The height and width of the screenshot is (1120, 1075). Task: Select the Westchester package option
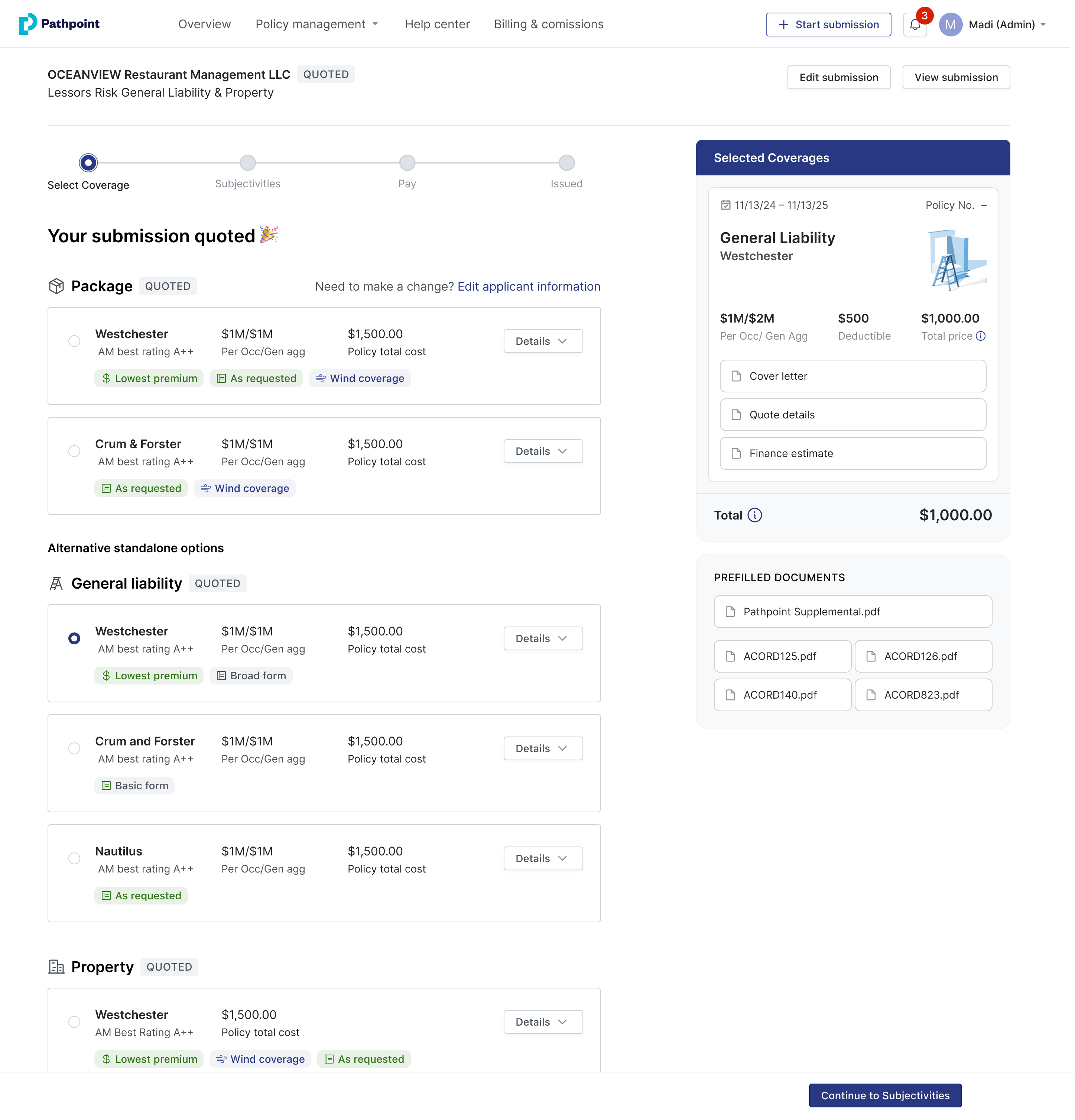[x=74, y=341]
